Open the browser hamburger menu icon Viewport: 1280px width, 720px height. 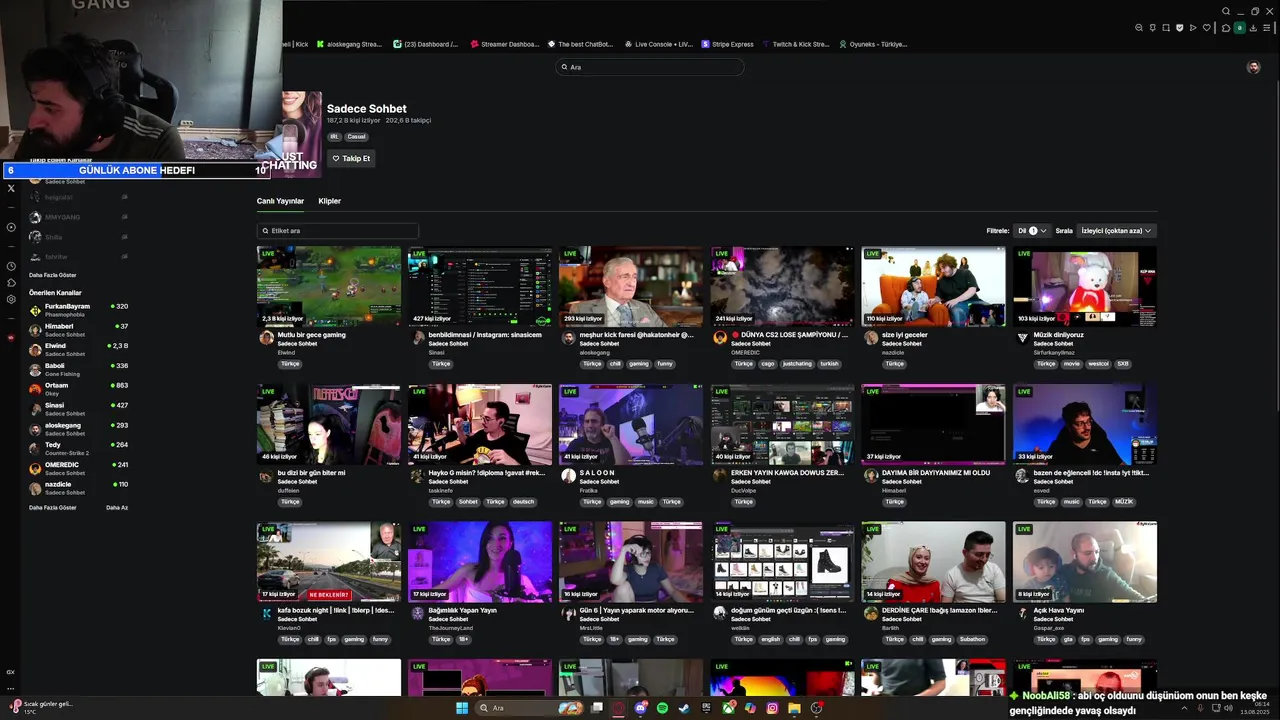pyautogui.click(x=1266, y=28)
